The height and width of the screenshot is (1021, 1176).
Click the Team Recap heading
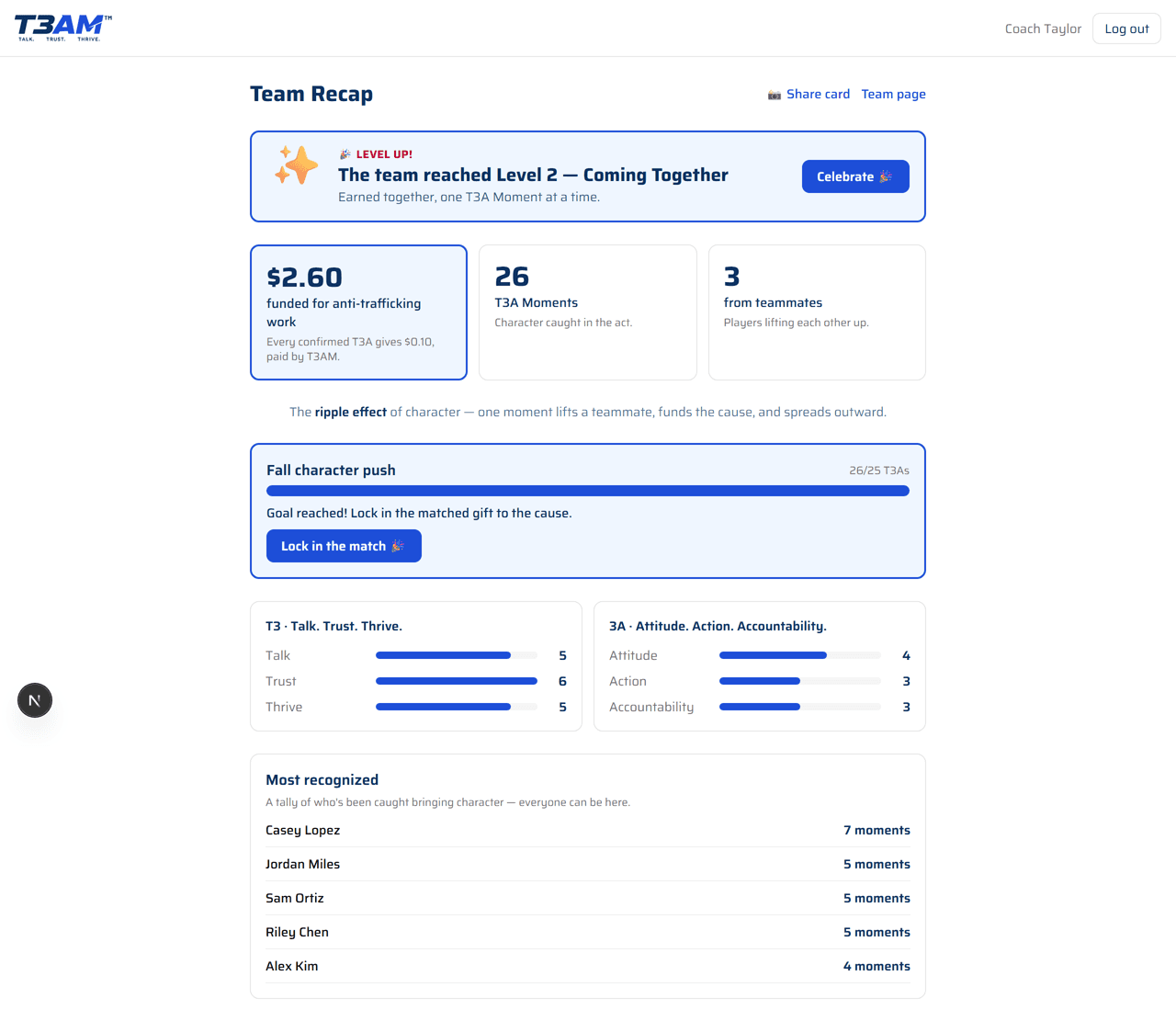pos(311,94)
